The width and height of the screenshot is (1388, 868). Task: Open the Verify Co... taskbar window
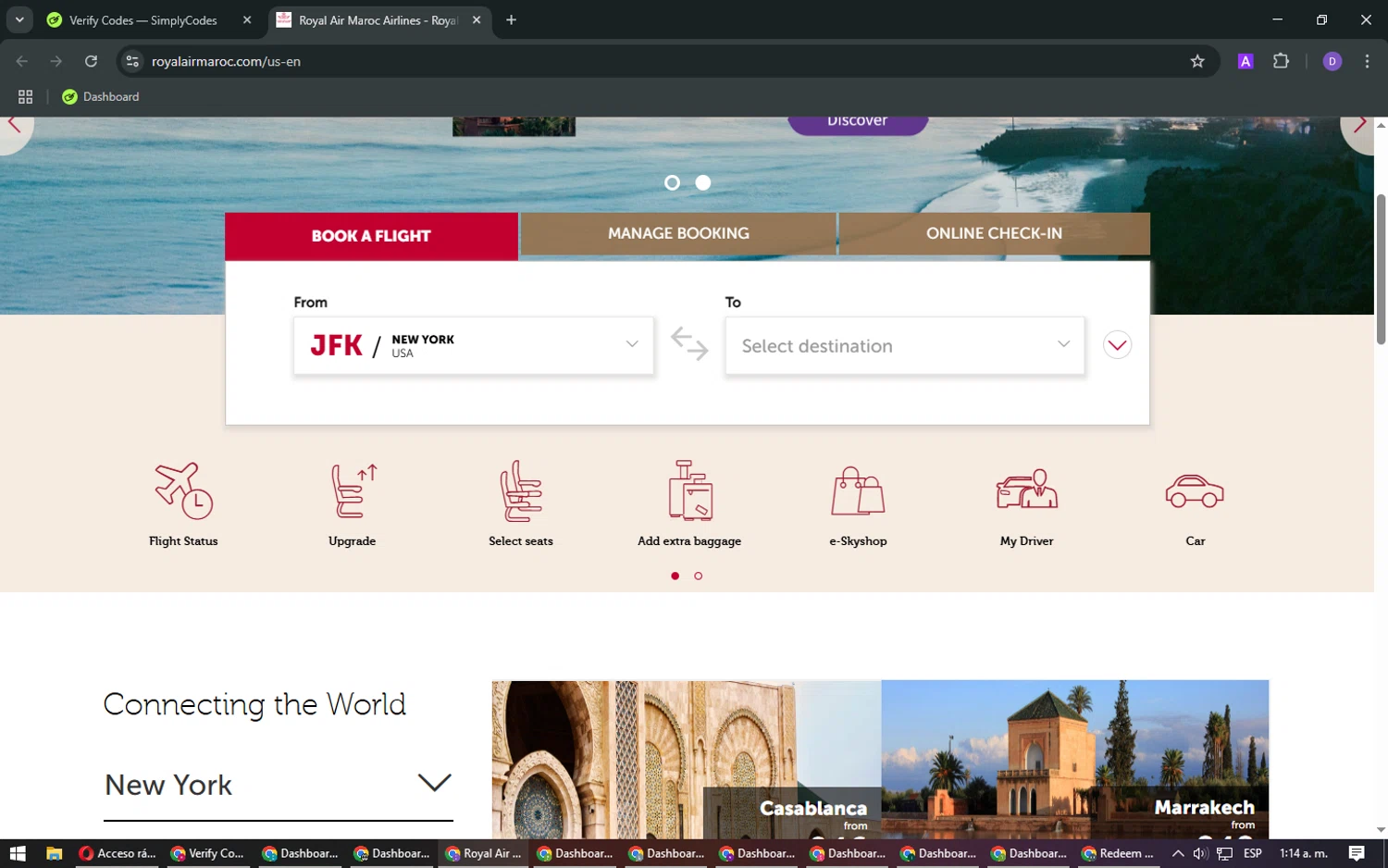click(208, 853)
